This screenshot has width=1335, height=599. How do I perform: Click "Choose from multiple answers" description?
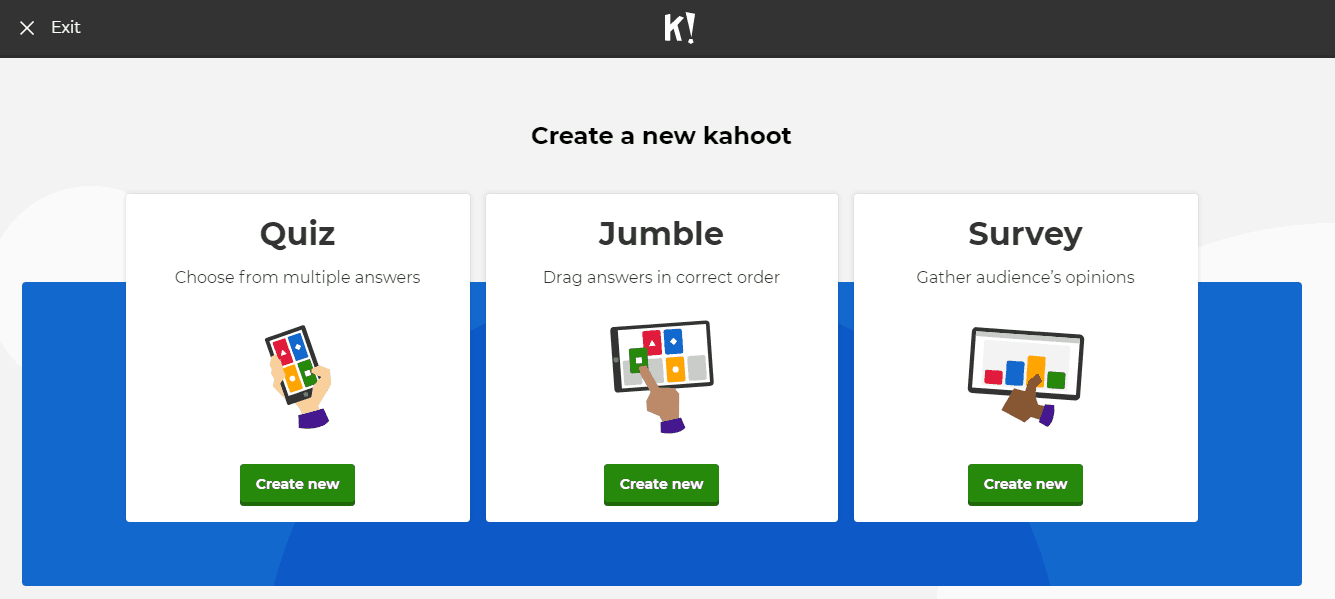pyautogui.click(x=297, y=277)
